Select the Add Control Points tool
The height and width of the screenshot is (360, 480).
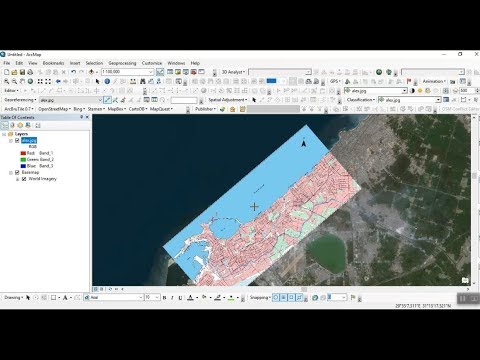coord(107,100)
